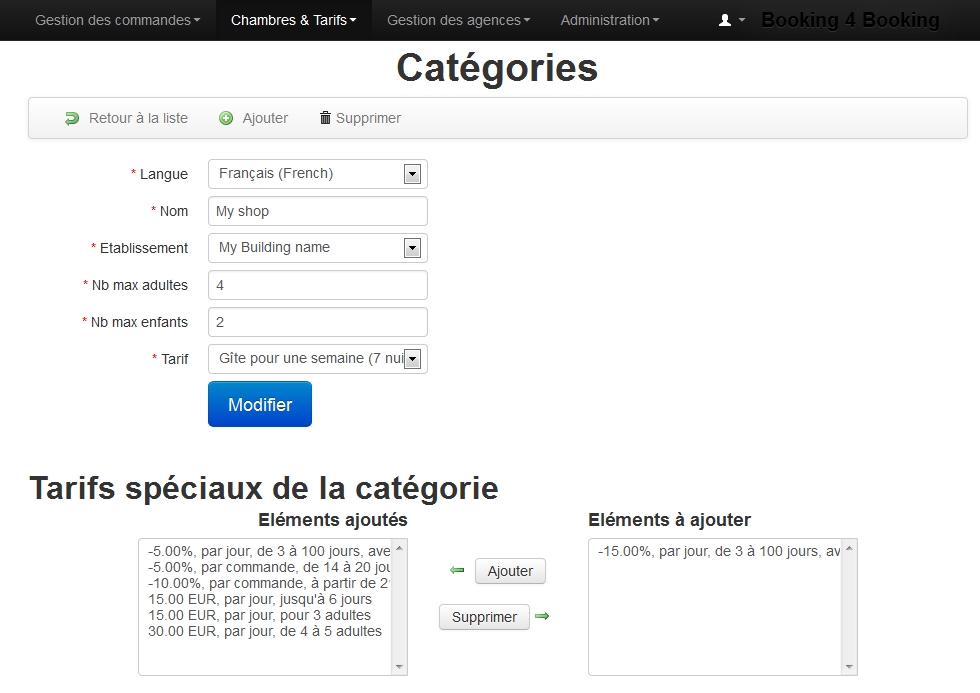Focus the Nb max adultes field

click(x=317, y=285)
